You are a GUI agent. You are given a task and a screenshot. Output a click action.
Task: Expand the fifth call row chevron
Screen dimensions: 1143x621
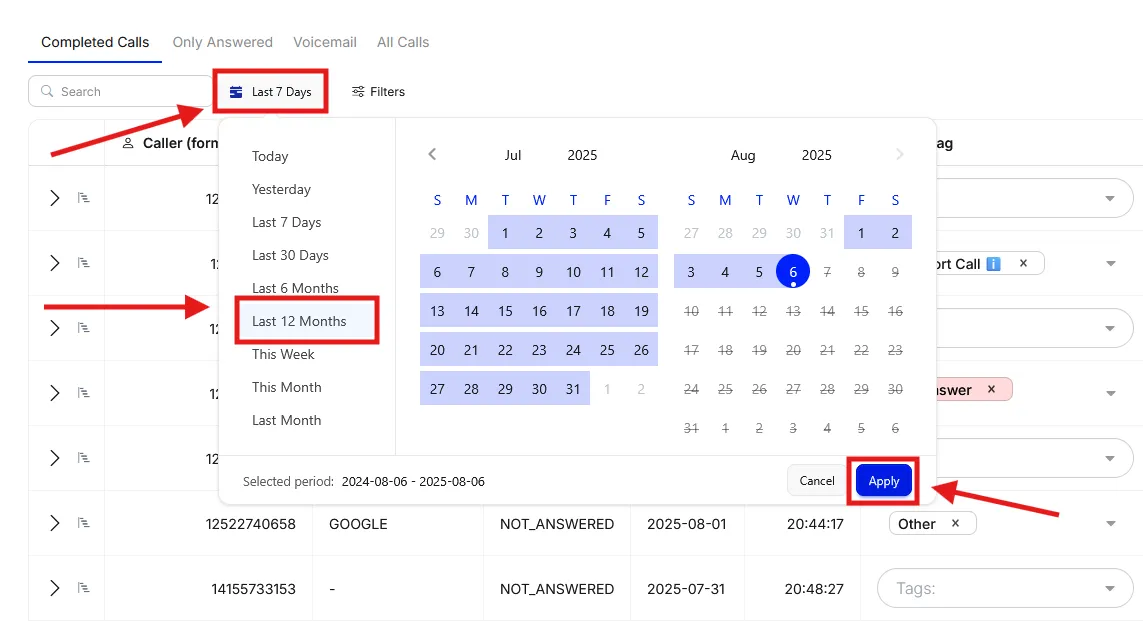pos(54,458)
